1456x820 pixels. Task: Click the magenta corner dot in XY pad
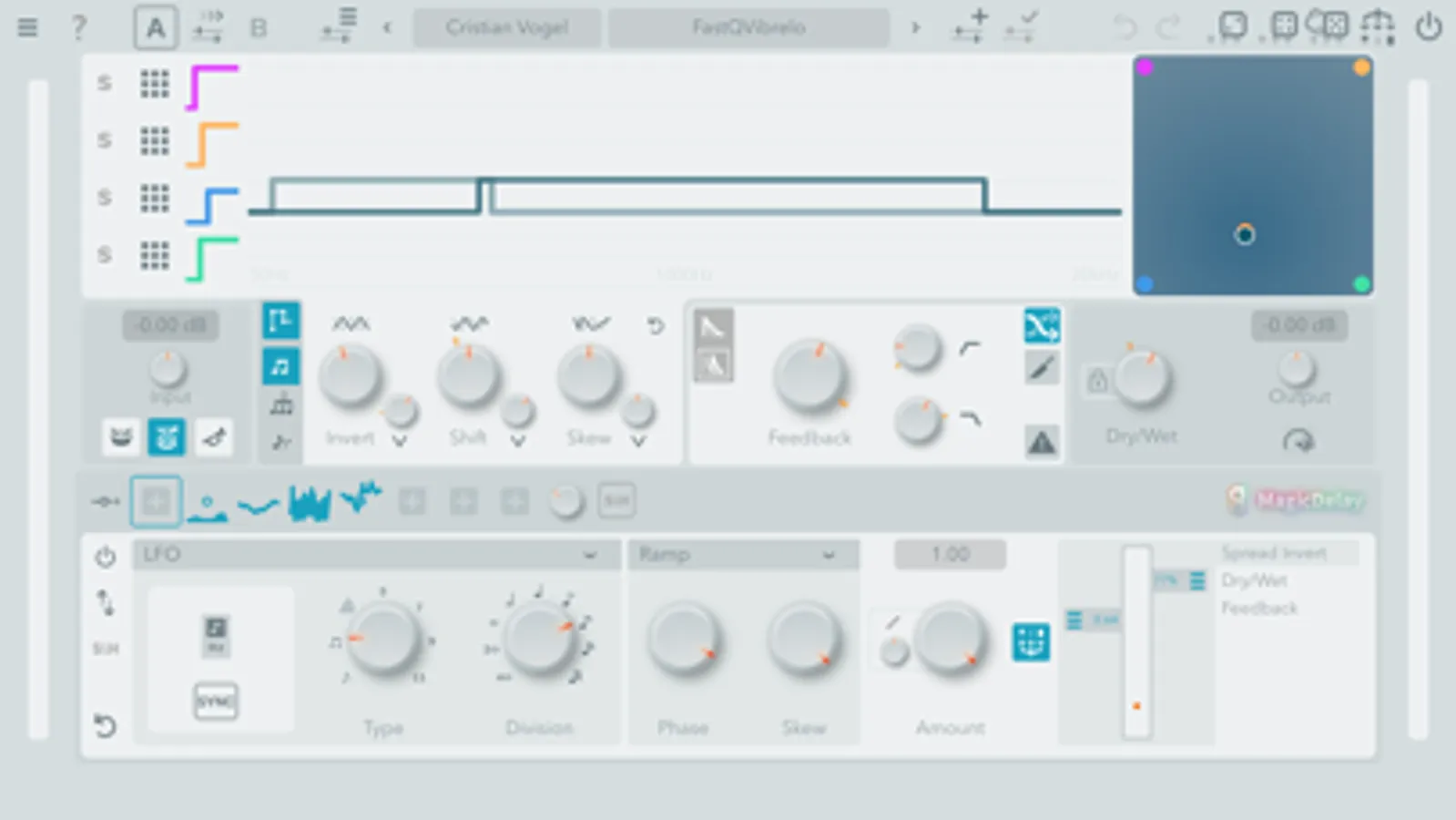pos(1145,67)
